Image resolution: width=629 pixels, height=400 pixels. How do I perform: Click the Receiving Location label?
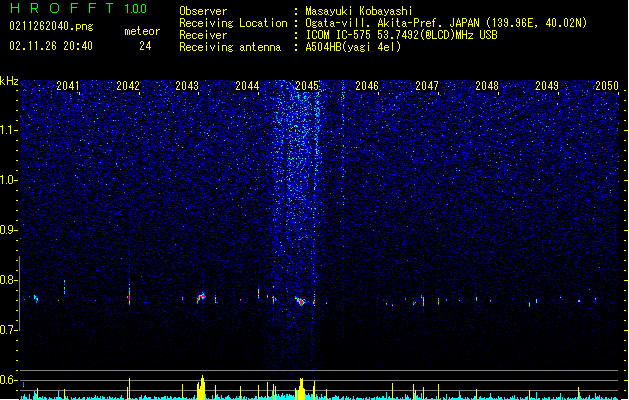click(233, 23)
